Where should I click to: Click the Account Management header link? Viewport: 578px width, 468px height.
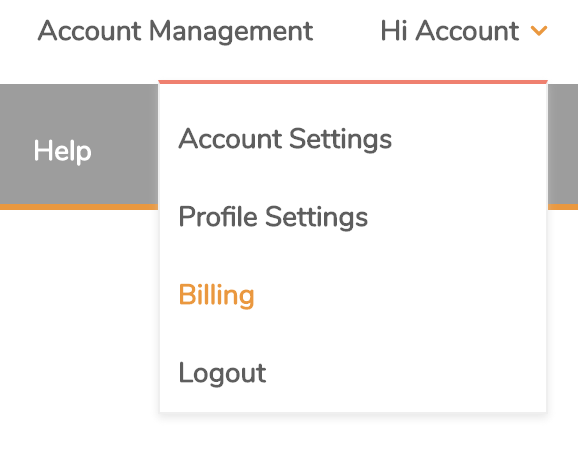[x=175, y=31]
